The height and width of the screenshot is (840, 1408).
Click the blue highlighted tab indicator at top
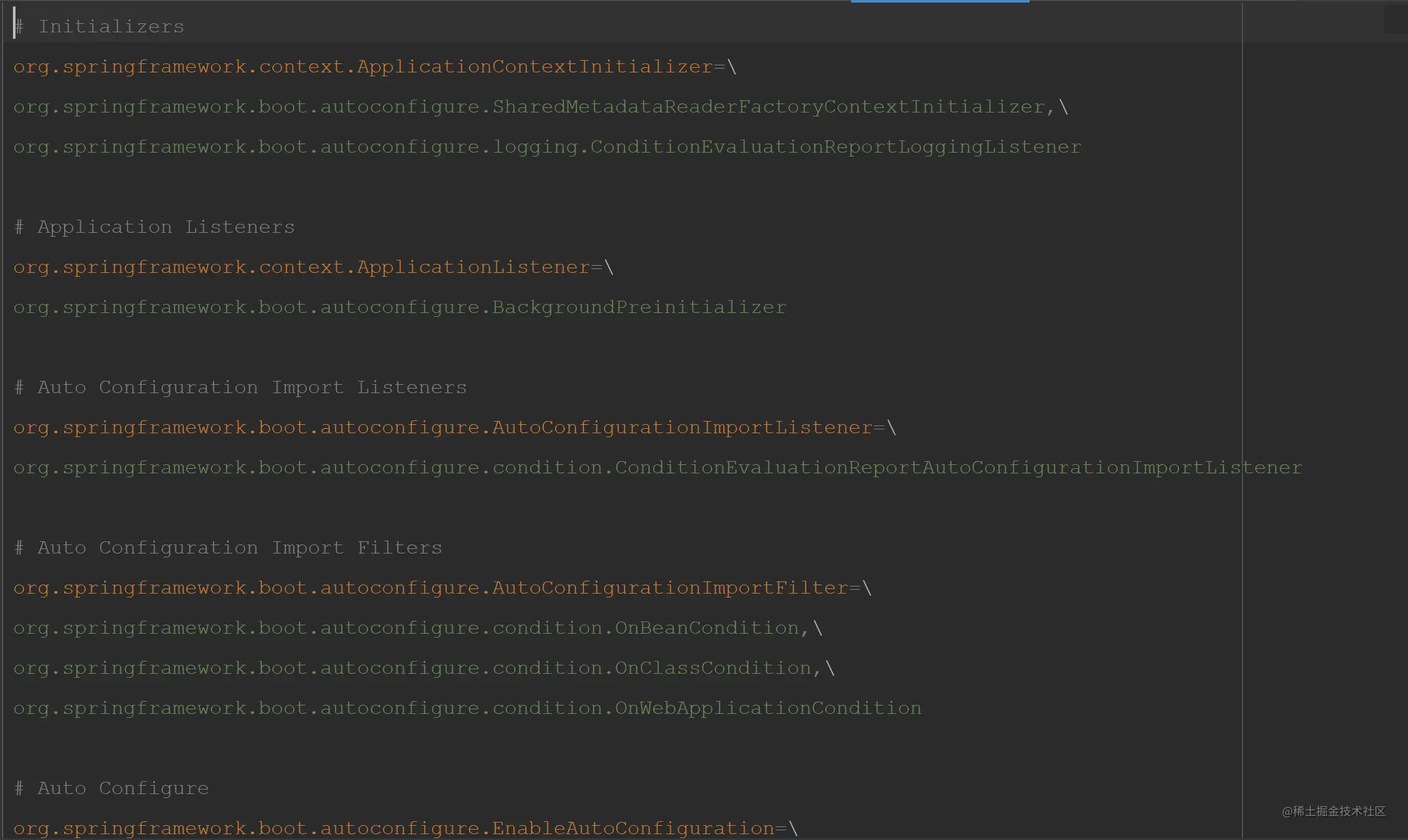click(940, 1)
